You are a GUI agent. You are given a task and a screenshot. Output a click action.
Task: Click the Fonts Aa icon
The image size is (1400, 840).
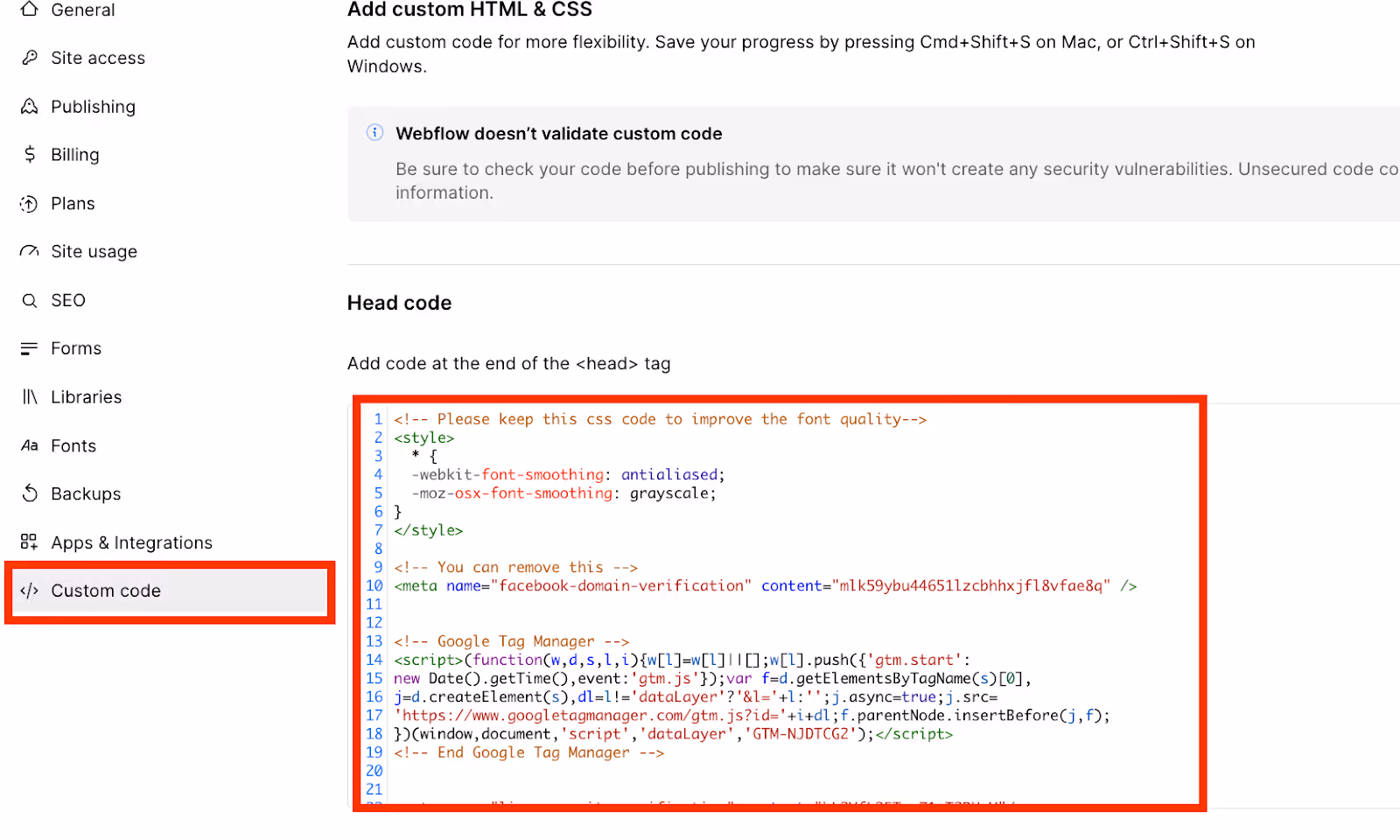[x=30, y=446]
